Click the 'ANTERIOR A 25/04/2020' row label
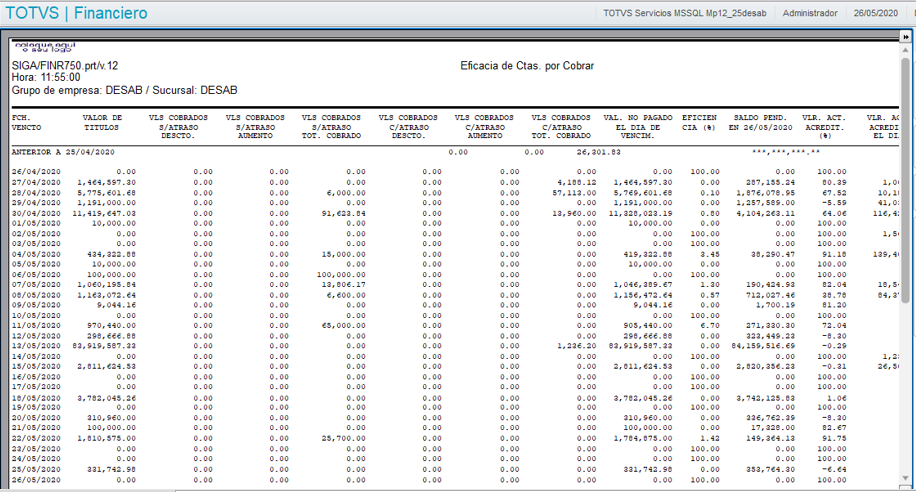 pos(63,152)
